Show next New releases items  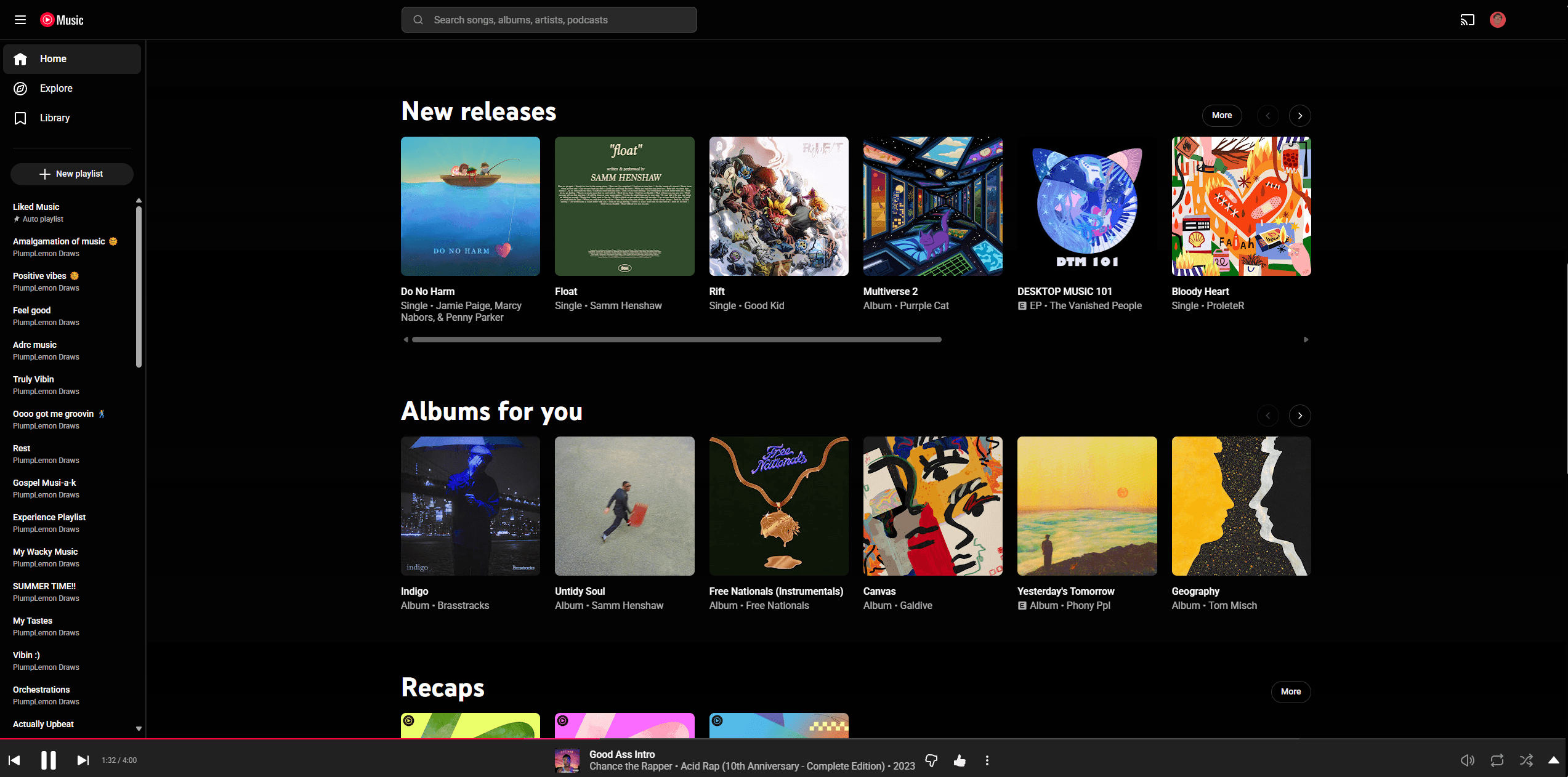[x=1299, y=116]
